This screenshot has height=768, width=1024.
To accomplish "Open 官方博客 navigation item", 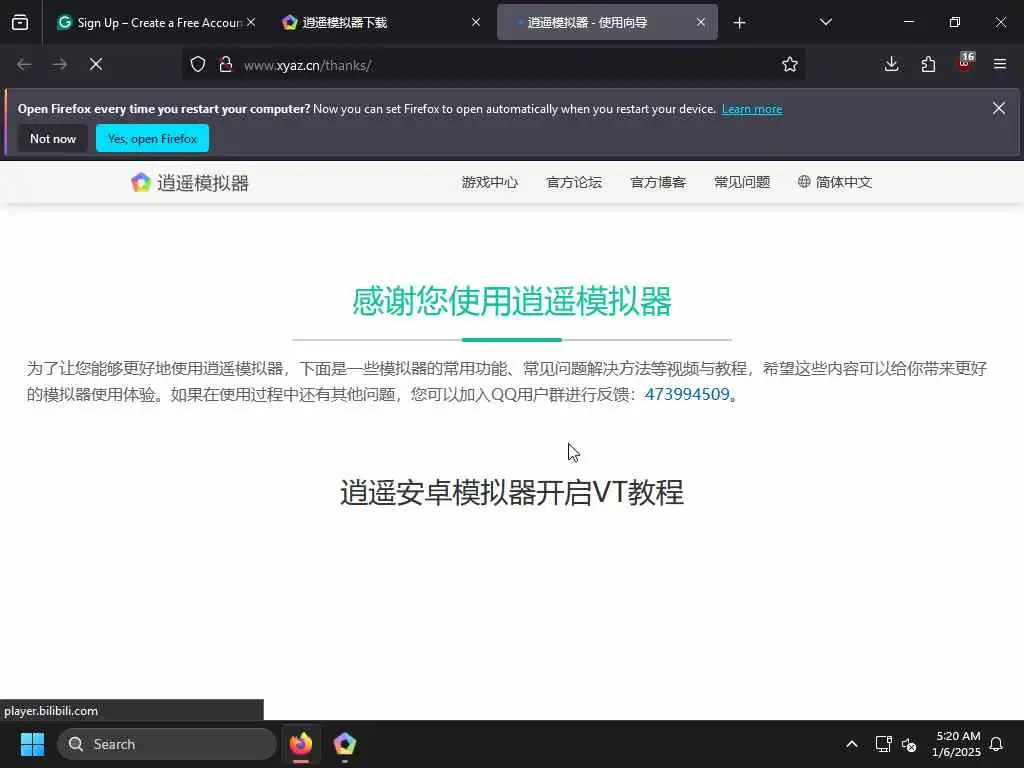I will (658, 182).
